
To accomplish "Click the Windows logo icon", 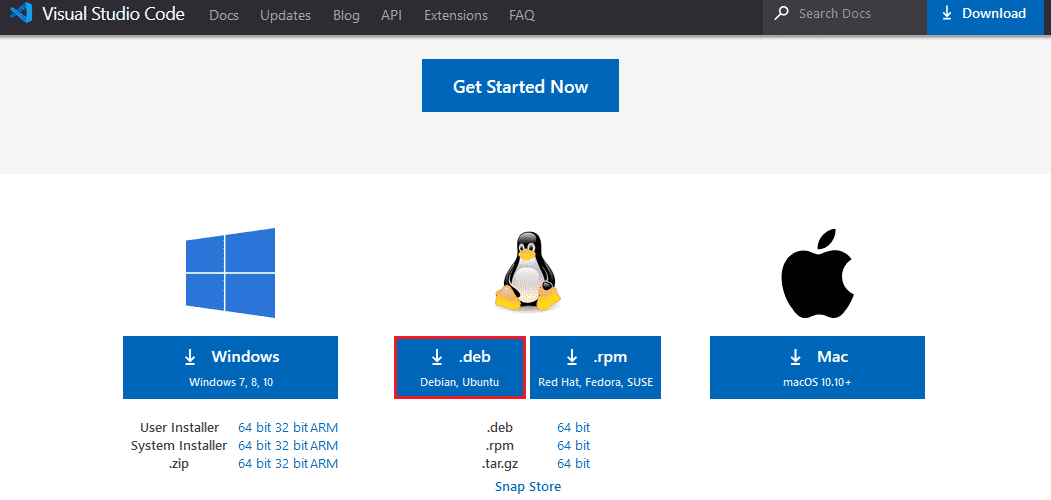I will tap(230, 273).
